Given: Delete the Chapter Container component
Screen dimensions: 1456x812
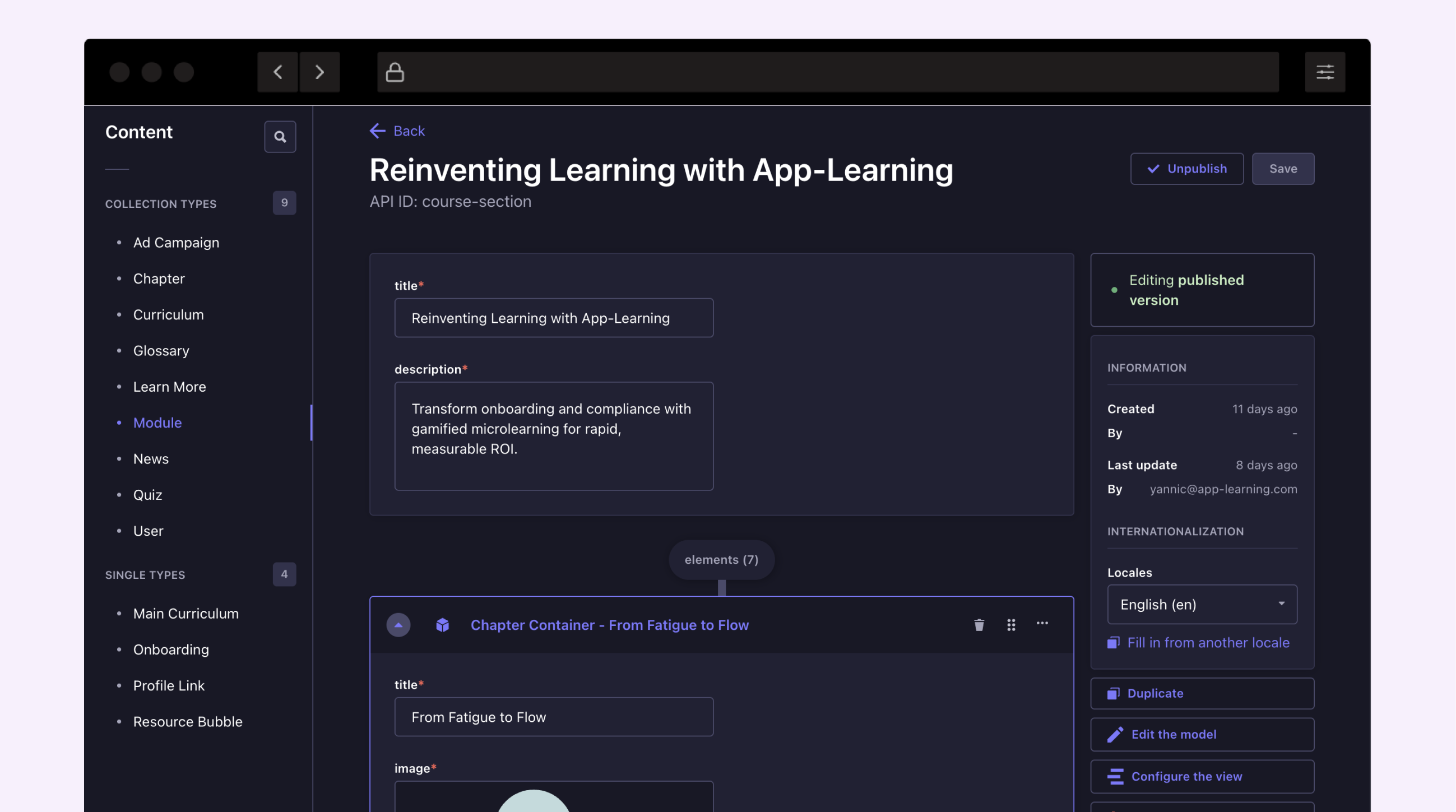Looking at the screenshot, I should coord(979,625).
